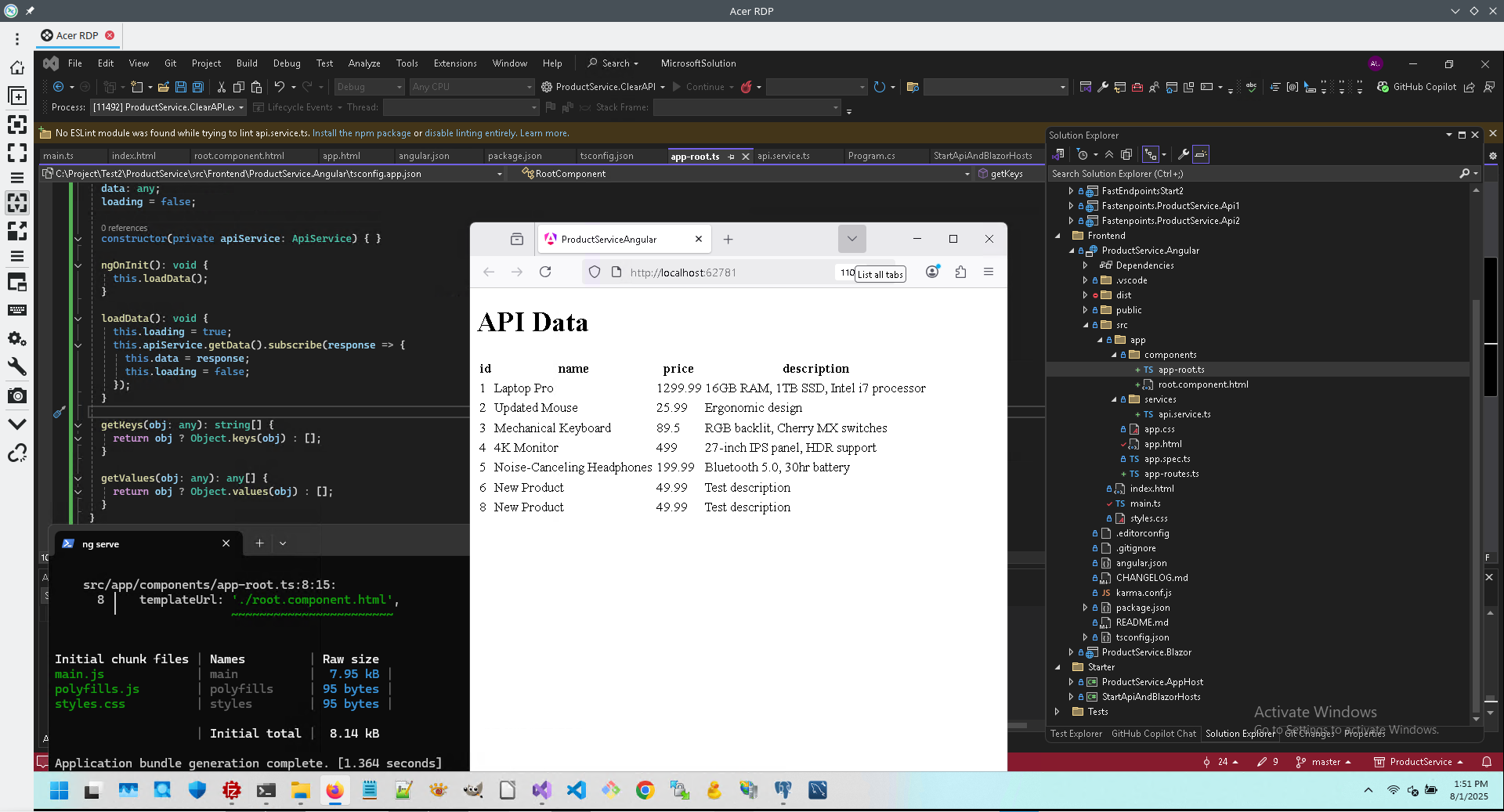This screenshot has width=1504, height=812.
Task: Click the Save icon in Visual Studio toolbar
Action: 181,87
